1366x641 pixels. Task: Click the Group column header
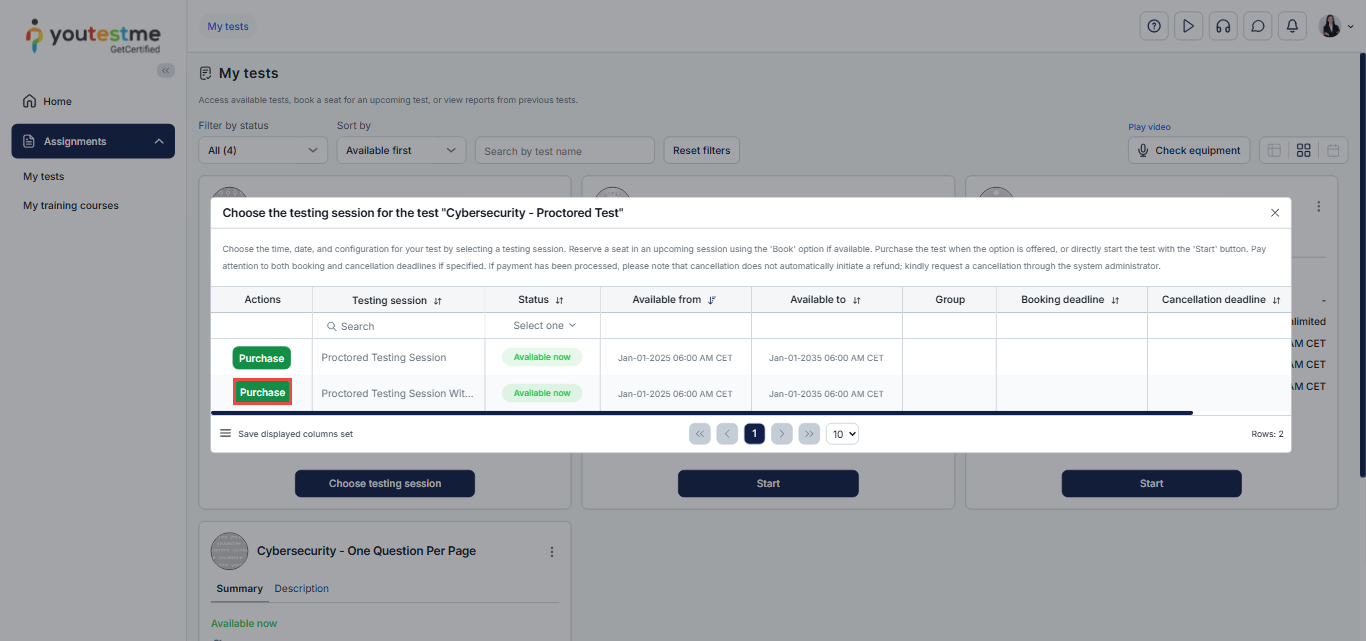[950, 300]
